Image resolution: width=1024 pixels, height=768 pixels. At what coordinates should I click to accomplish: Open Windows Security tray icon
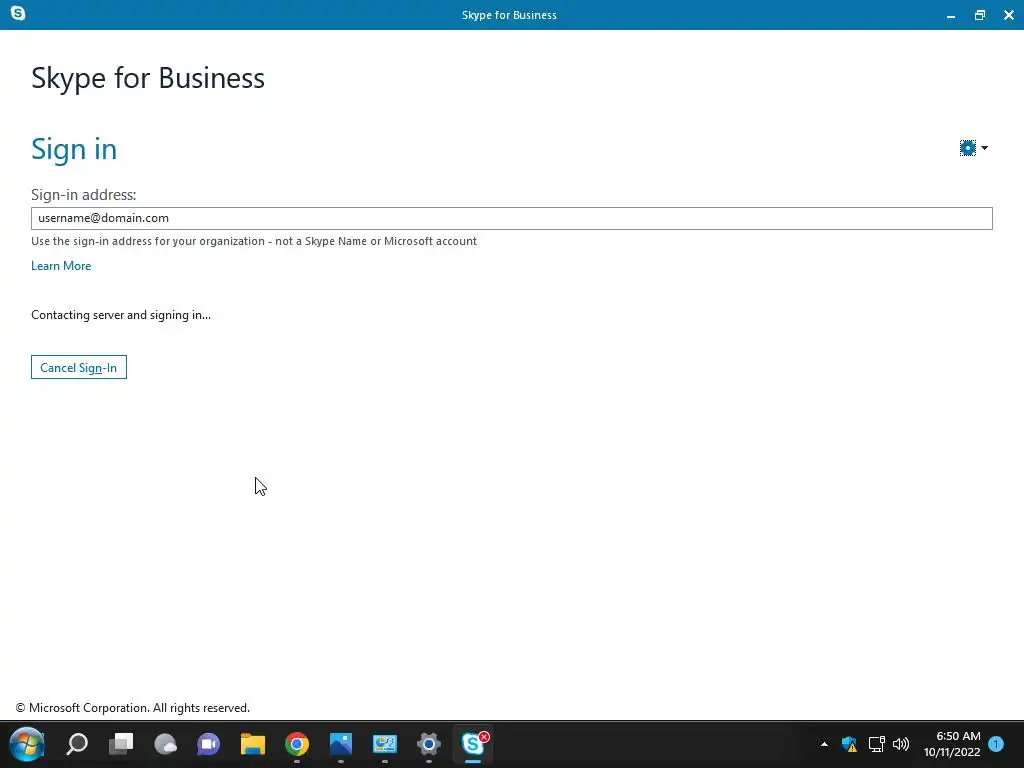coord(849,744)
